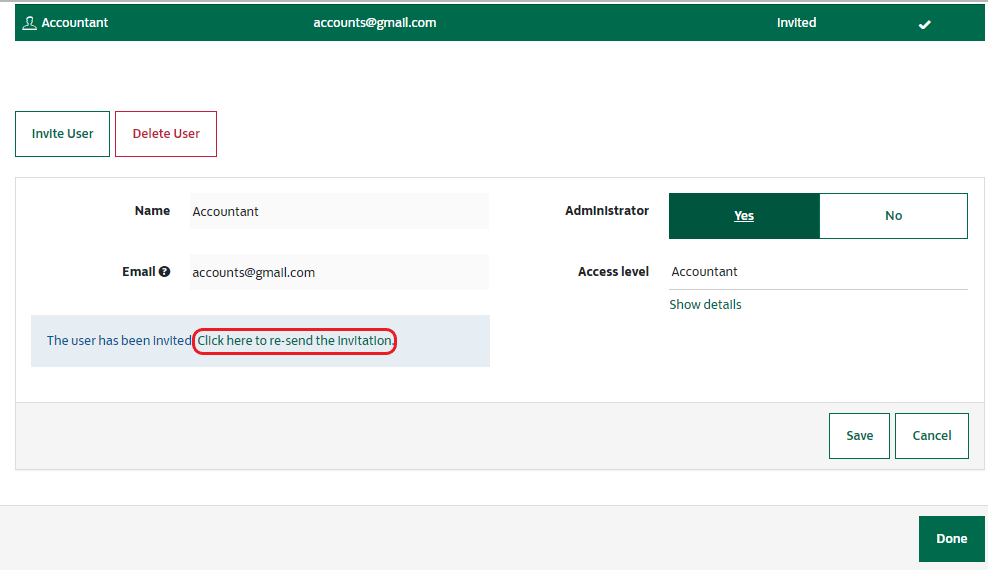988x570 pixels.
Task: Focus the Email input field
Action: (x=339, y=272)
